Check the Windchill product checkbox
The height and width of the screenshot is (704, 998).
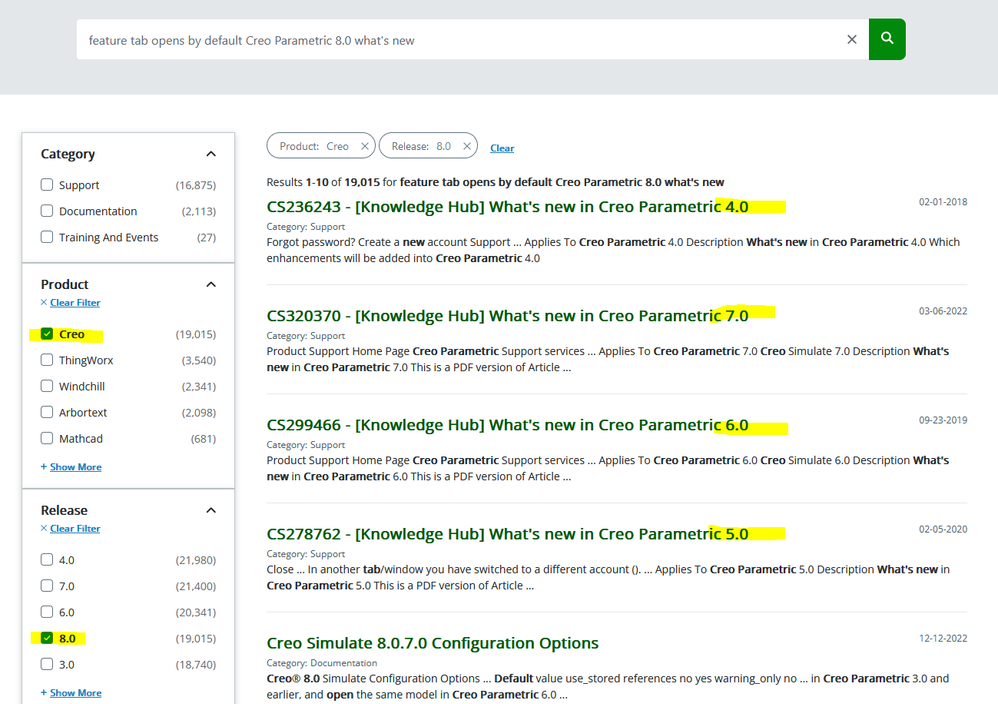[46, 386]
